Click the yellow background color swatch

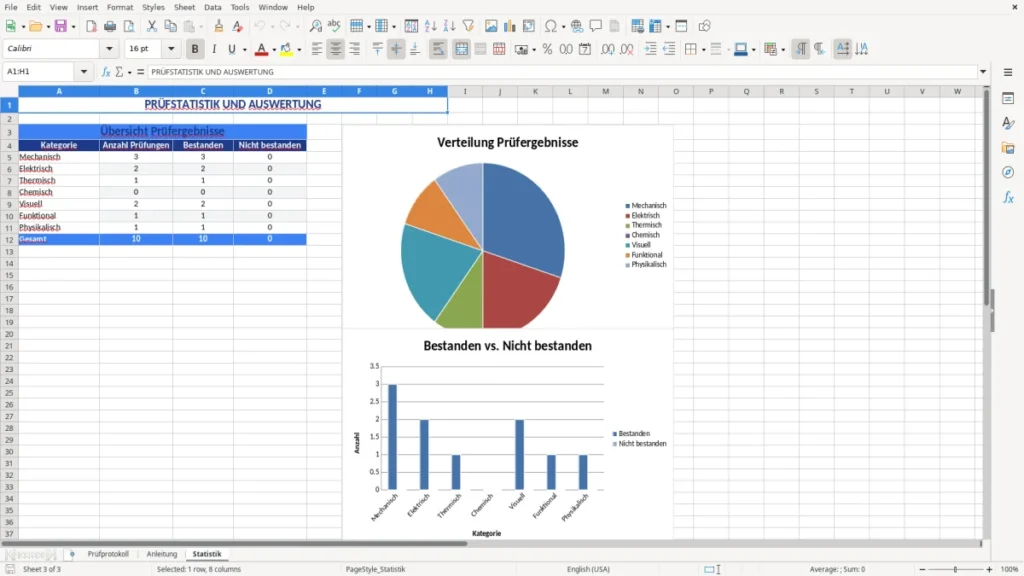click(x=286, y=49)
